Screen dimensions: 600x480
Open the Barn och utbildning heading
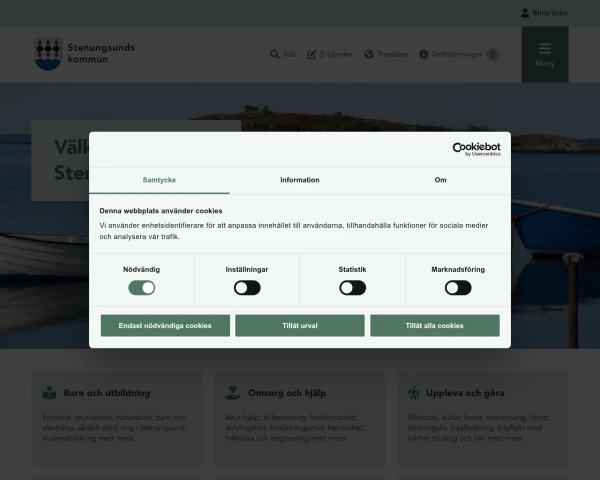click(x=107, y=393)
